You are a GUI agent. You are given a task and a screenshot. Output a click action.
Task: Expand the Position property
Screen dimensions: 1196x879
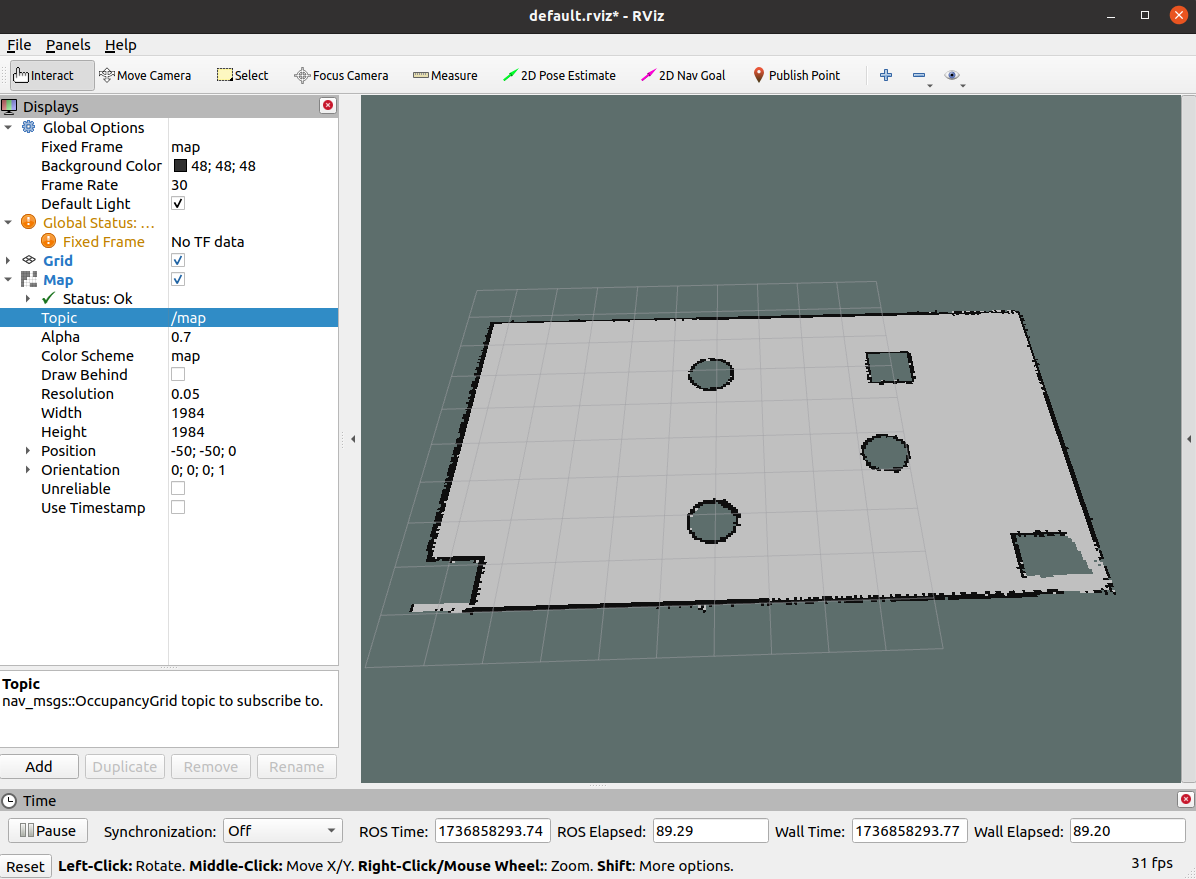tap(28, 451)
